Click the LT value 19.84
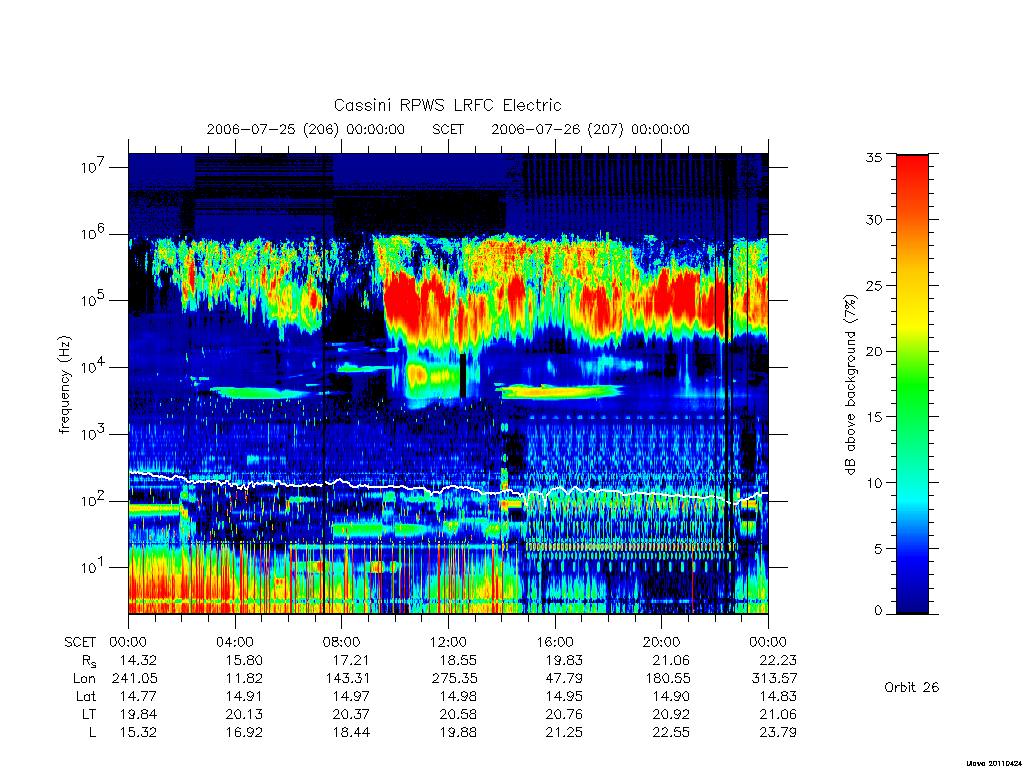This screenshot has width=1024, height=768. pos(138,714)
